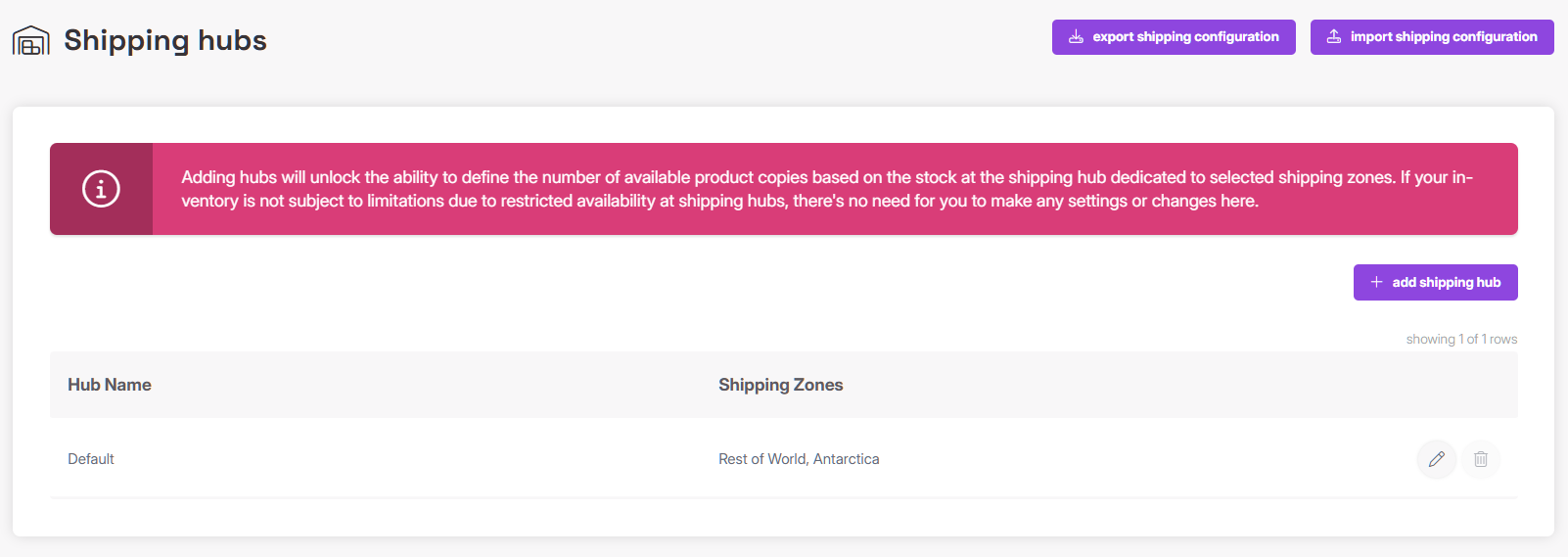
Task: Click the warehouse icon beside Shipping hubs
Action: click(x=30, y=41)
